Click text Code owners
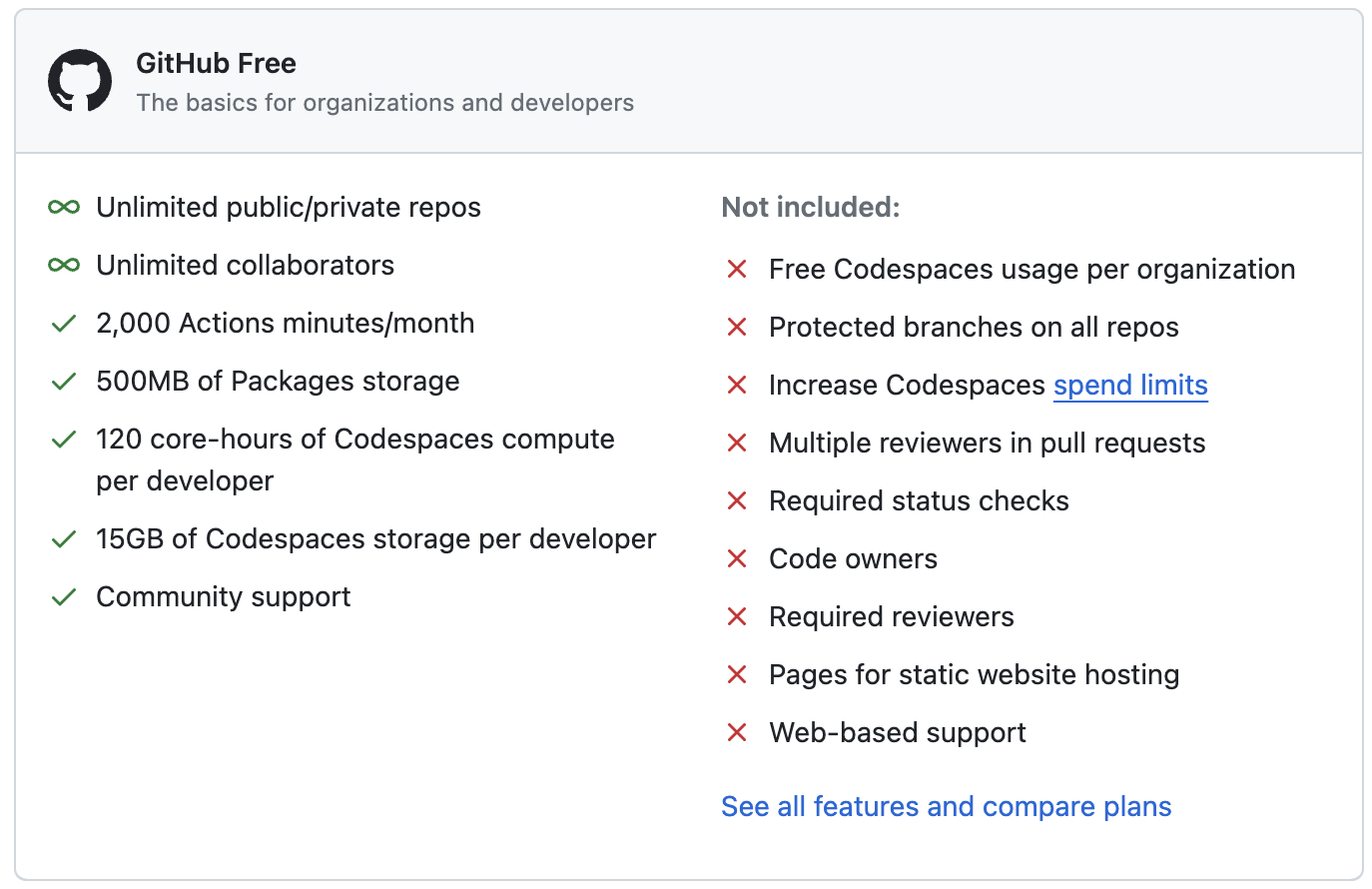Image resolution: width=1372 pixels, height=889 pixels. tap(853, 558)
